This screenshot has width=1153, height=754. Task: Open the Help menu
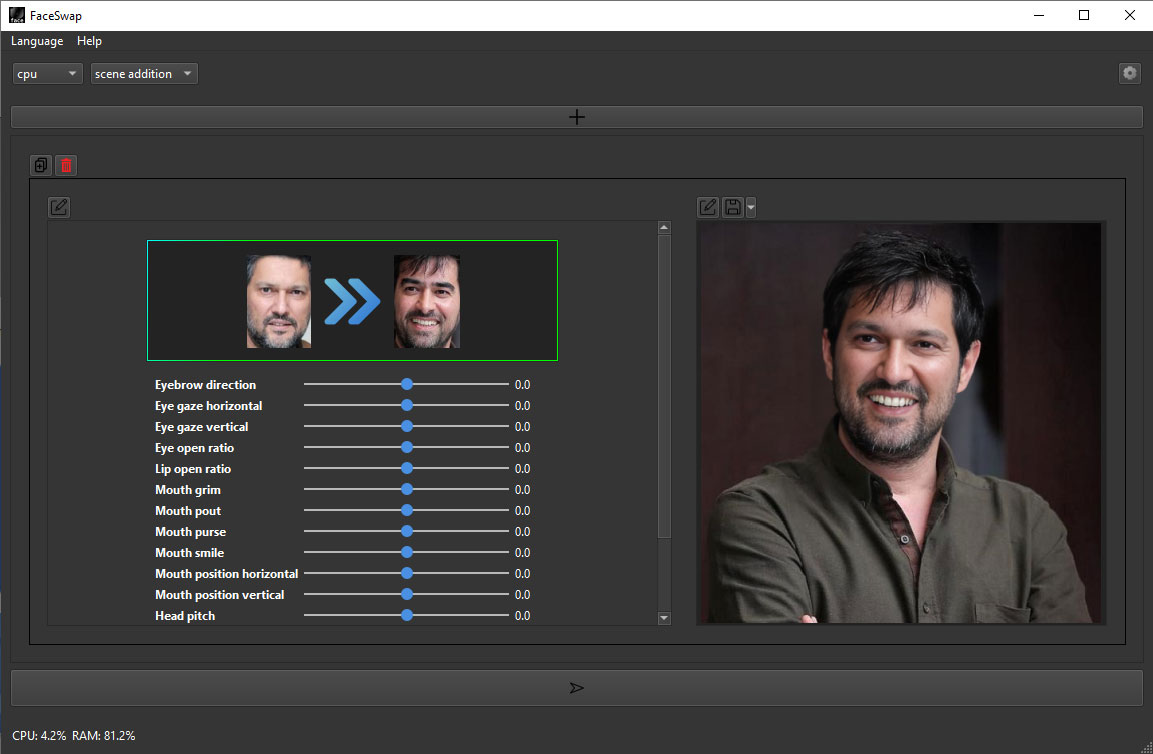click(89, 41)
